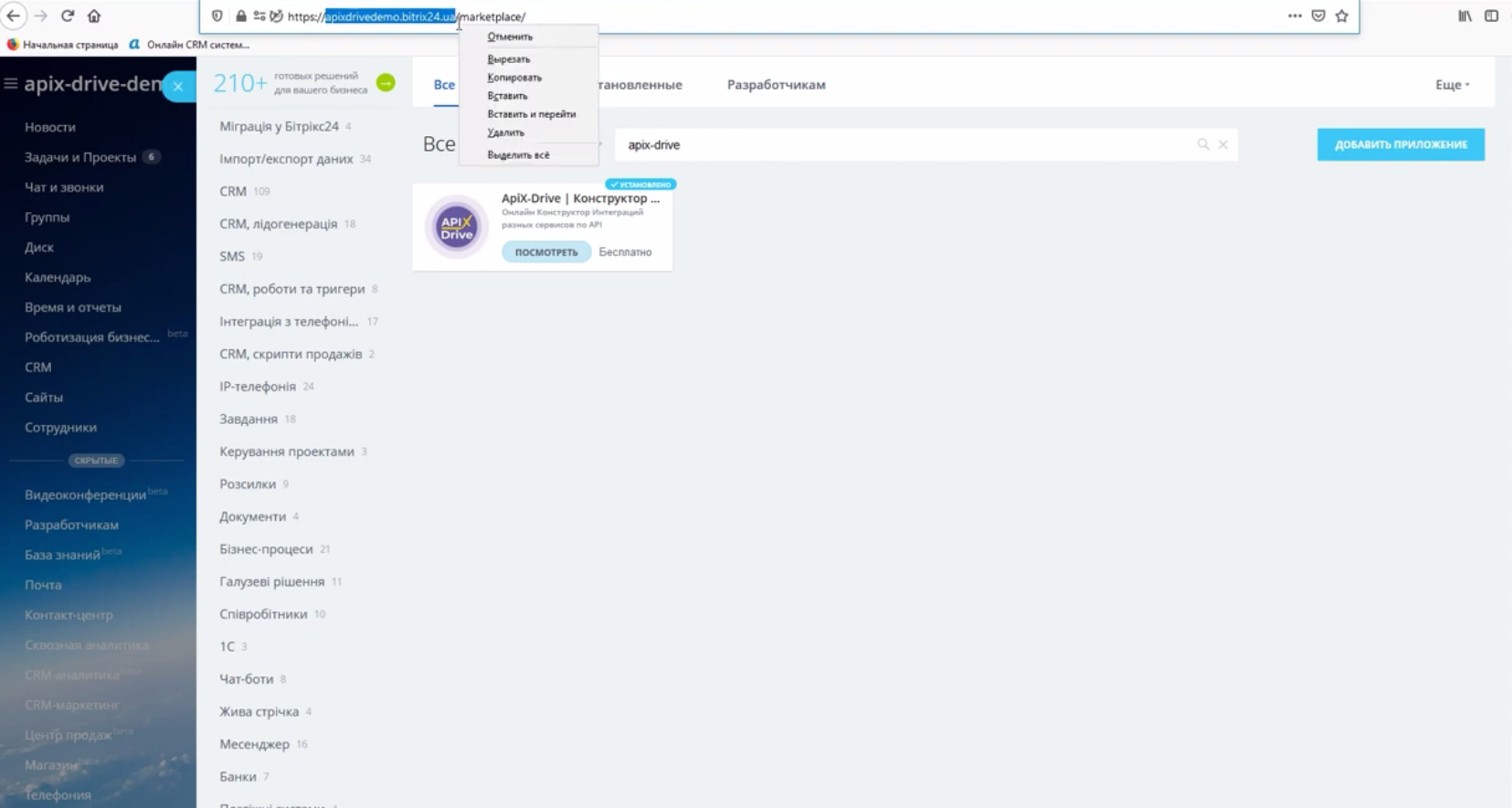
Task: Go back with browser back arrow
Action: point(14,16)
